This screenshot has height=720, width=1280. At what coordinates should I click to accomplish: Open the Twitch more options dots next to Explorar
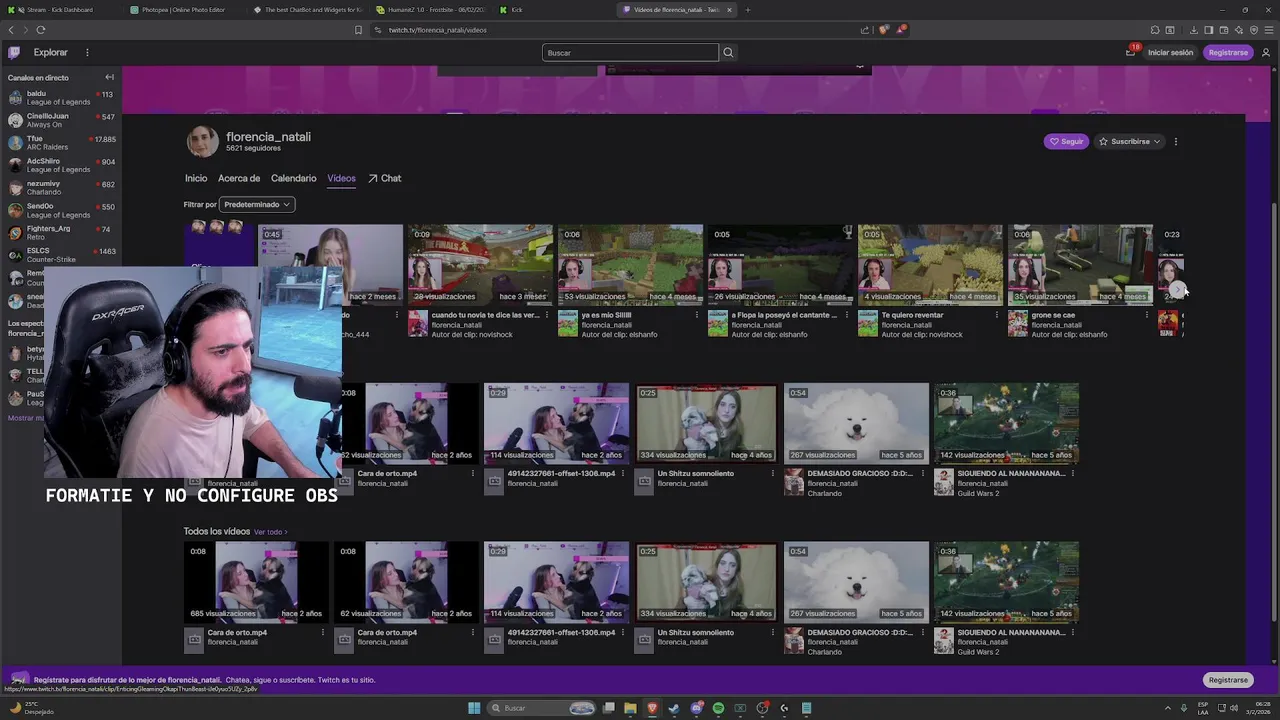coord(87,52)
